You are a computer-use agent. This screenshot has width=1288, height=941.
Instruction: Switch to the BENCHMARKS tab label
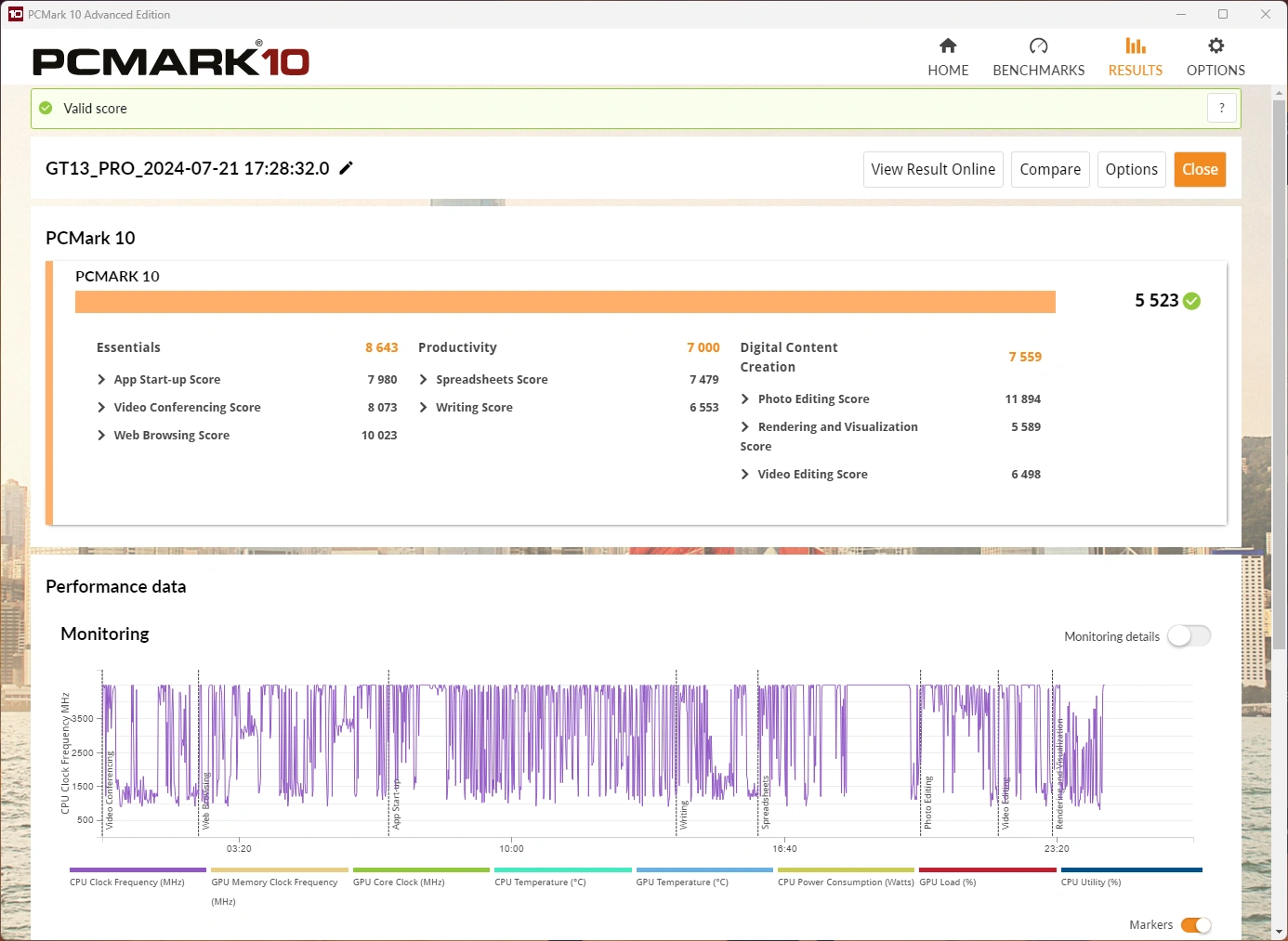[x=1039, y=71]
